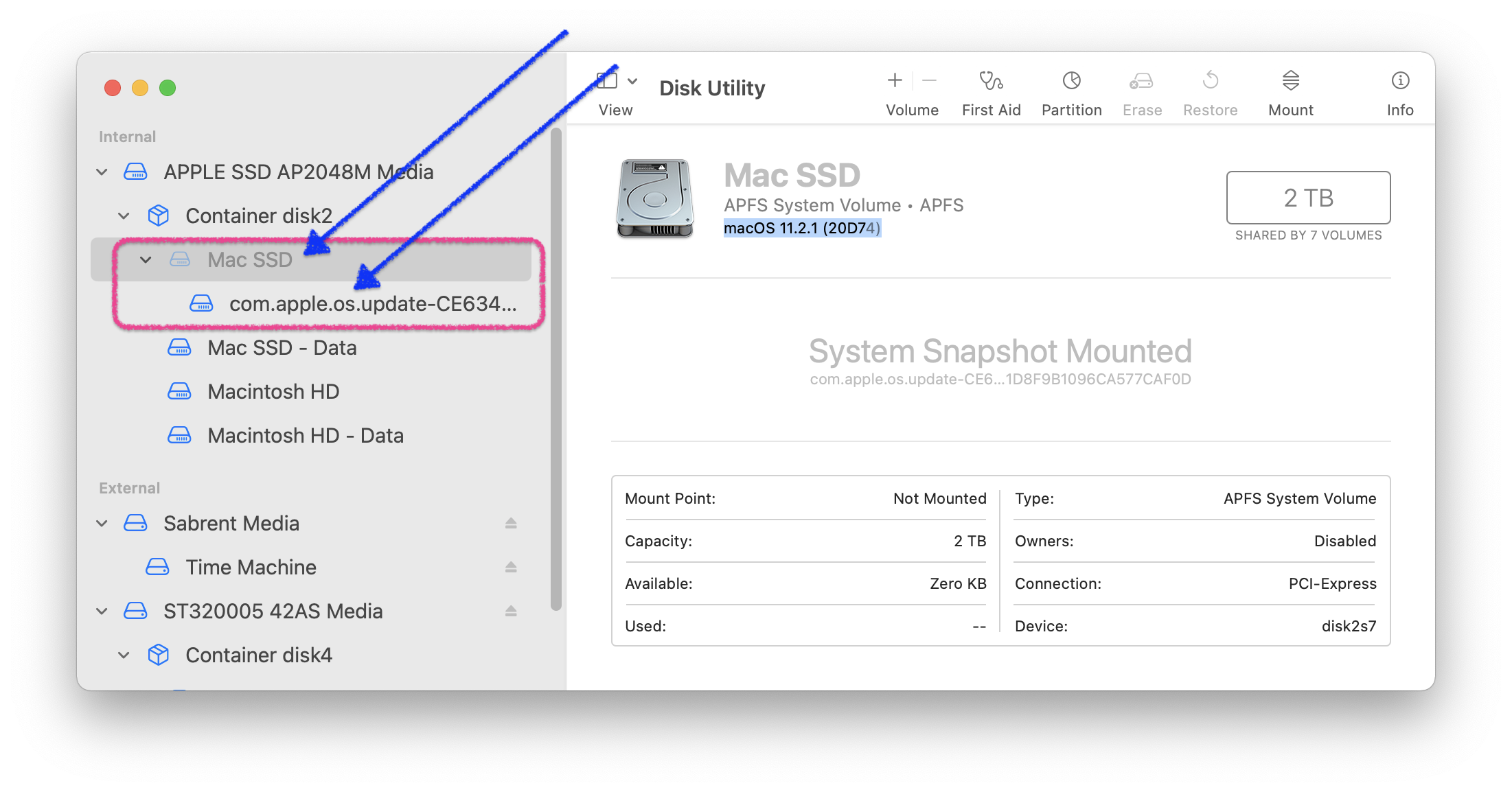
Task: Select Macintosh HD - Data volume
Action: [305, 436]
